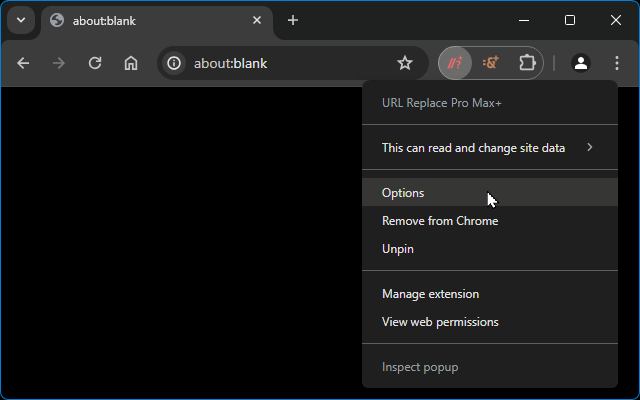Go to the home page
The height and width of the screenshot is (400, 640).
(131, 63)
